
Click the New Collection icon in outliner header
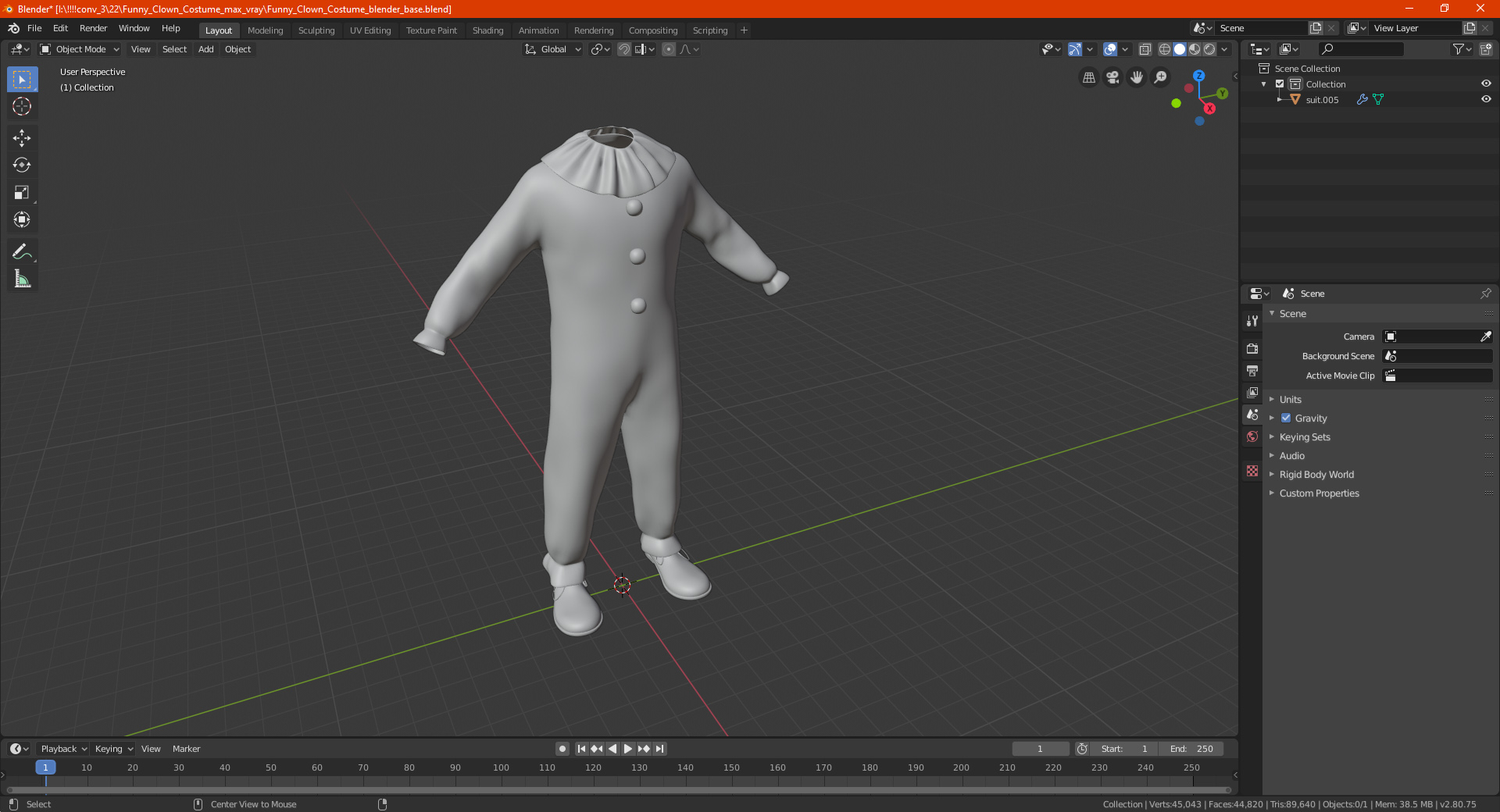point(1485,49)
